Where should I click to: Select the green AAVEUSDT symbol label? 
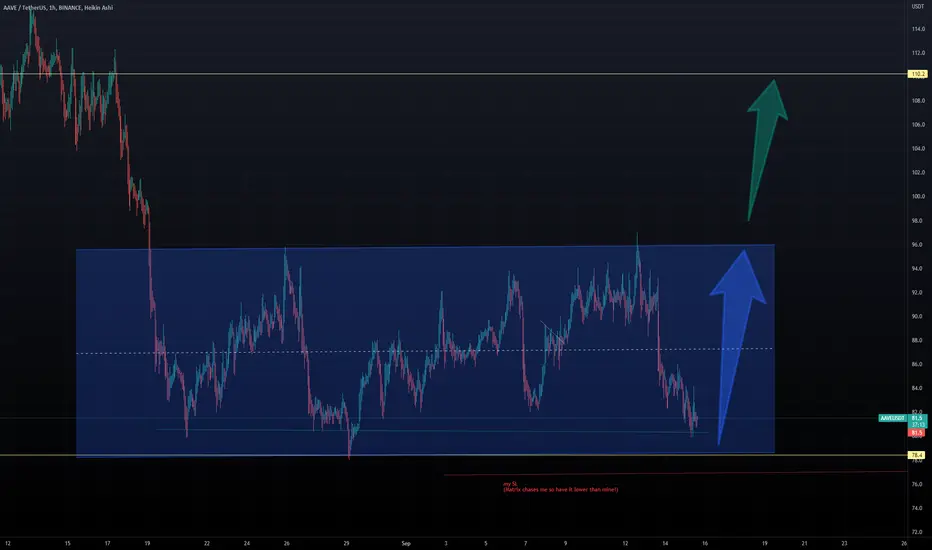click(892, 418)
